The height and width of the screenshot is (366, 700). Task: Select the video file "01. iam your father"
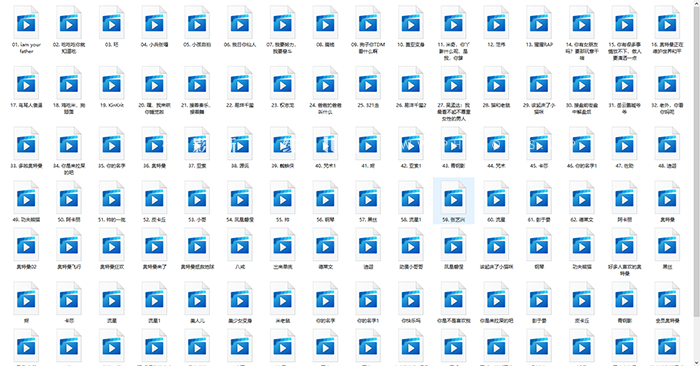click(x=26, y=29)
